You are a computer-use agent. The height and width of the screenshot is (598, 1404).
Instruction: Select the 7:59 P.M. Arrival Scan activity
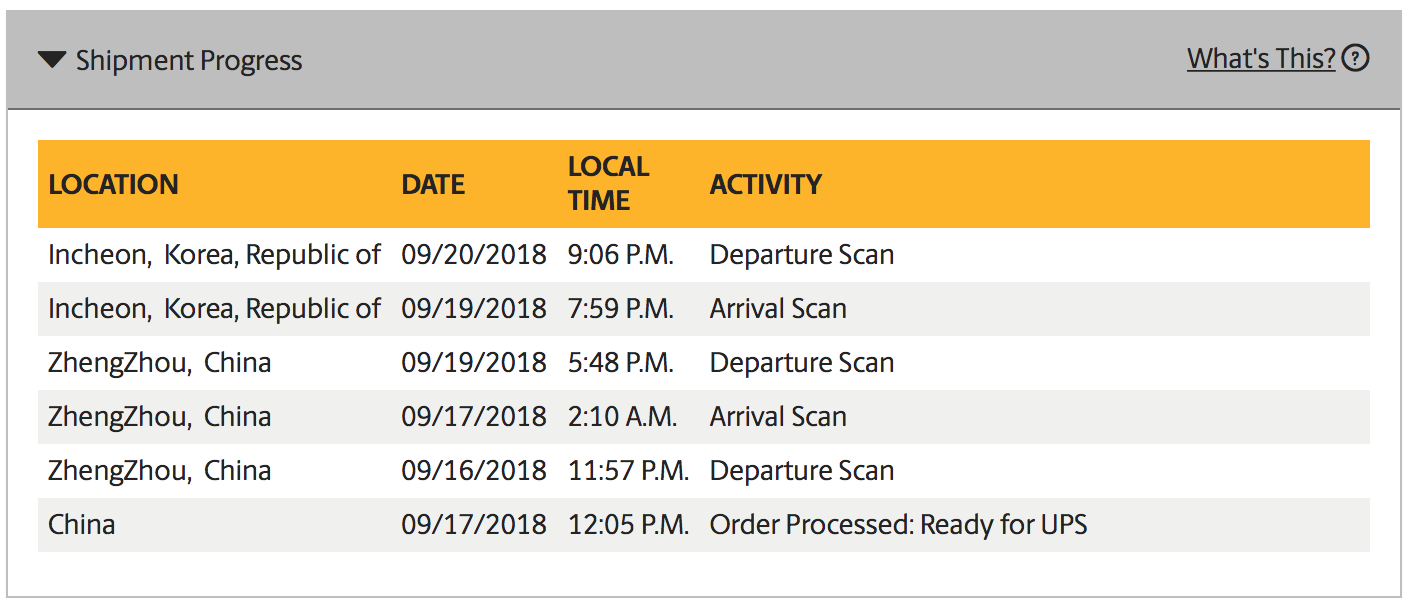pos(778,309)
